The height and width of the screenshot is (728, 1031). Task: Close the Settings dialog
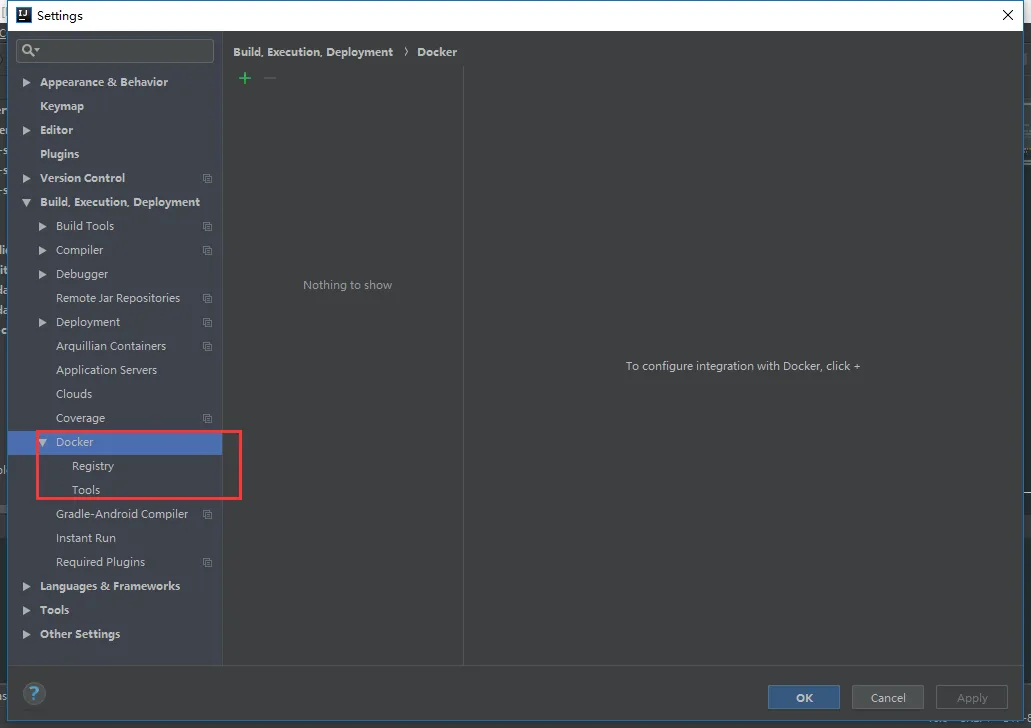[x=1007, y=15]
